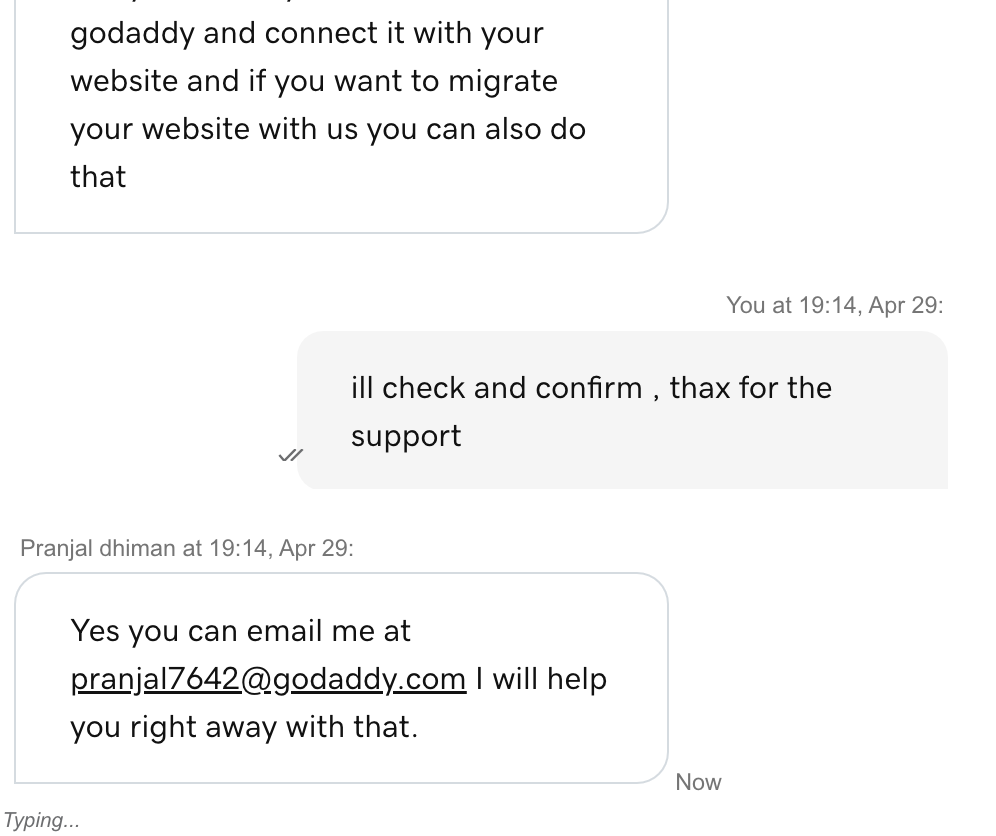Select the "ill check and confirm" message line
The image size is (996, 836).
[x=496, y=388]
